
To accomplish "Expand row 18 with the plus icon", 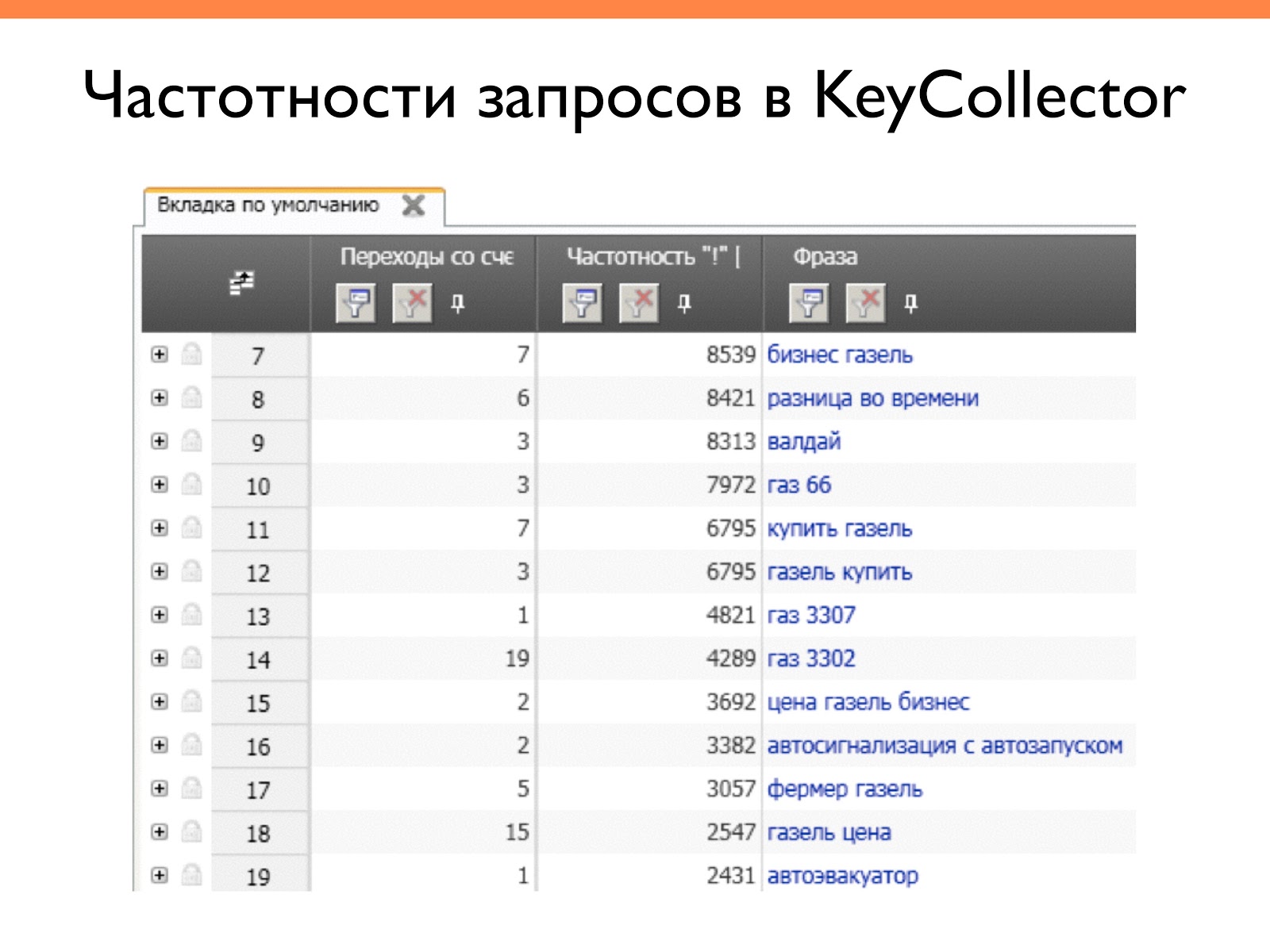I will (160, 832).
